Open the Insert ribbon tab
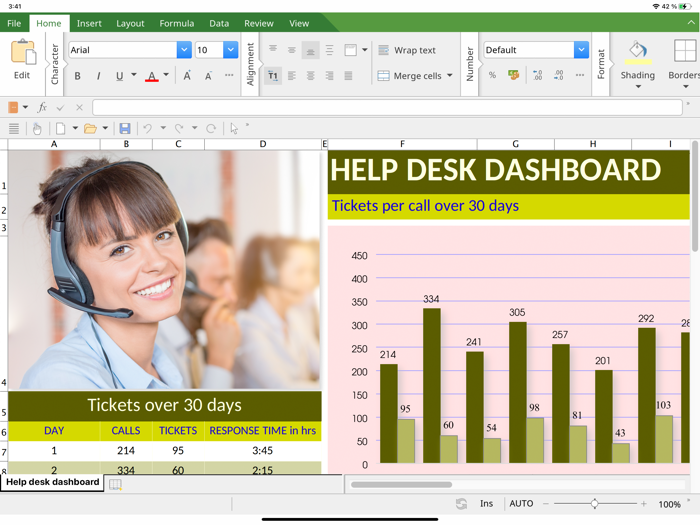Image resolution: width=700 pixels, height=525 pixels. [89, 23]
